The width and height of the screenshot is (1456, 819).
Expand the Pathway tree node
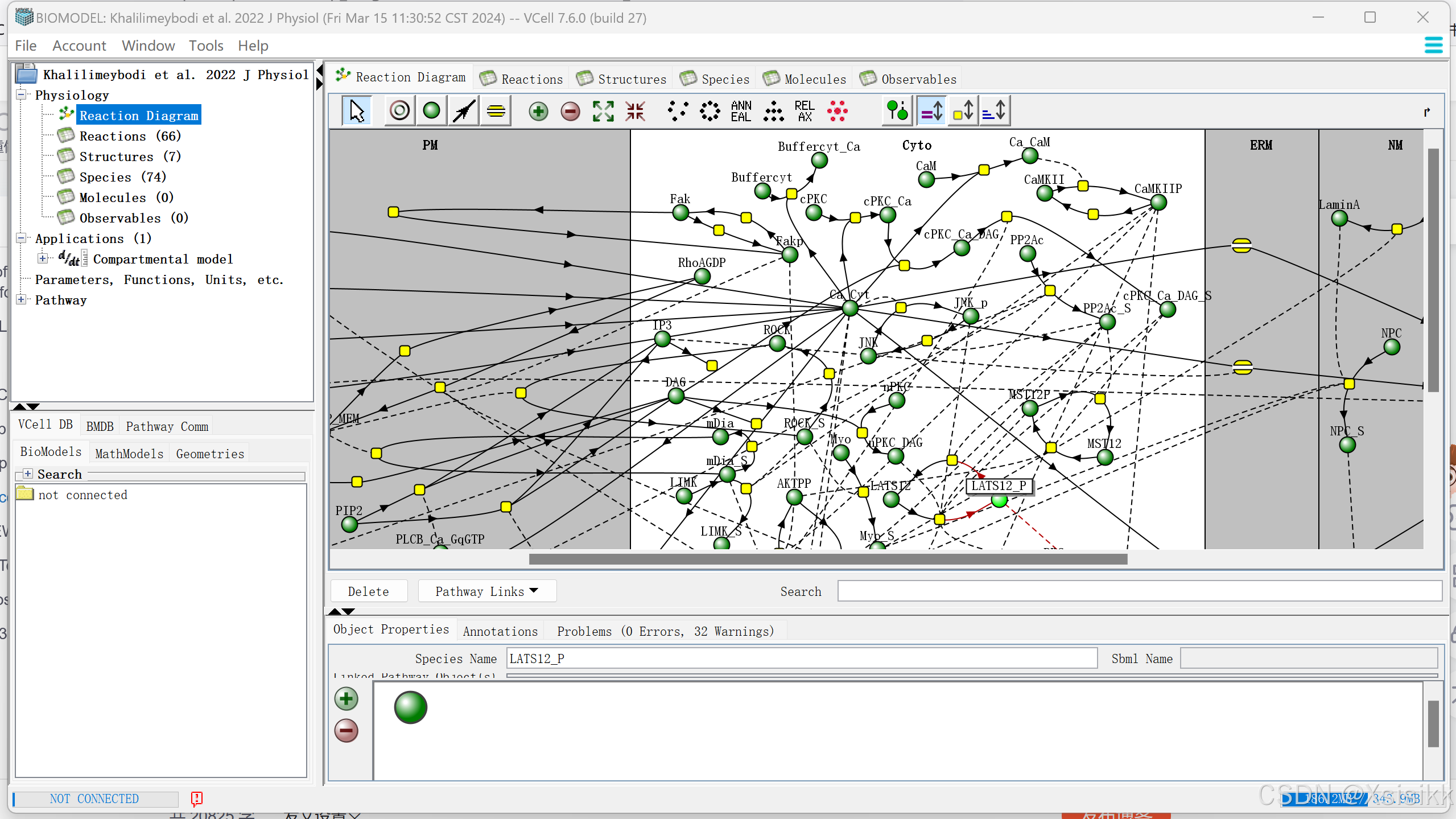(x=21, y=299)
